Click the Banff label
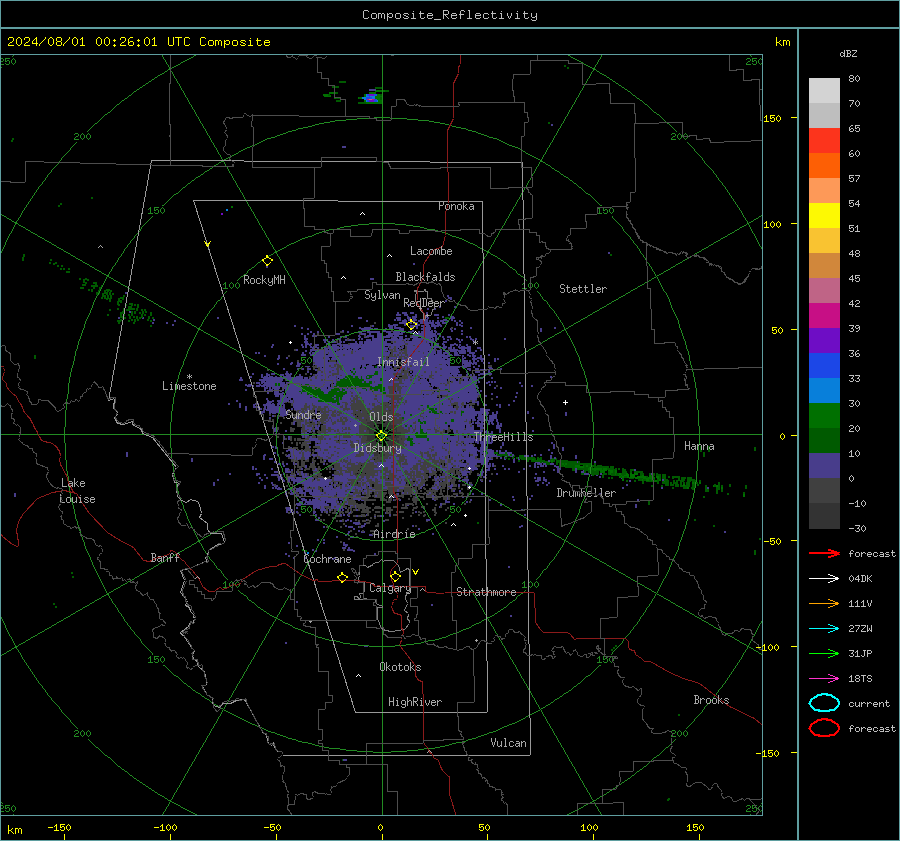 tap(165, 557)
